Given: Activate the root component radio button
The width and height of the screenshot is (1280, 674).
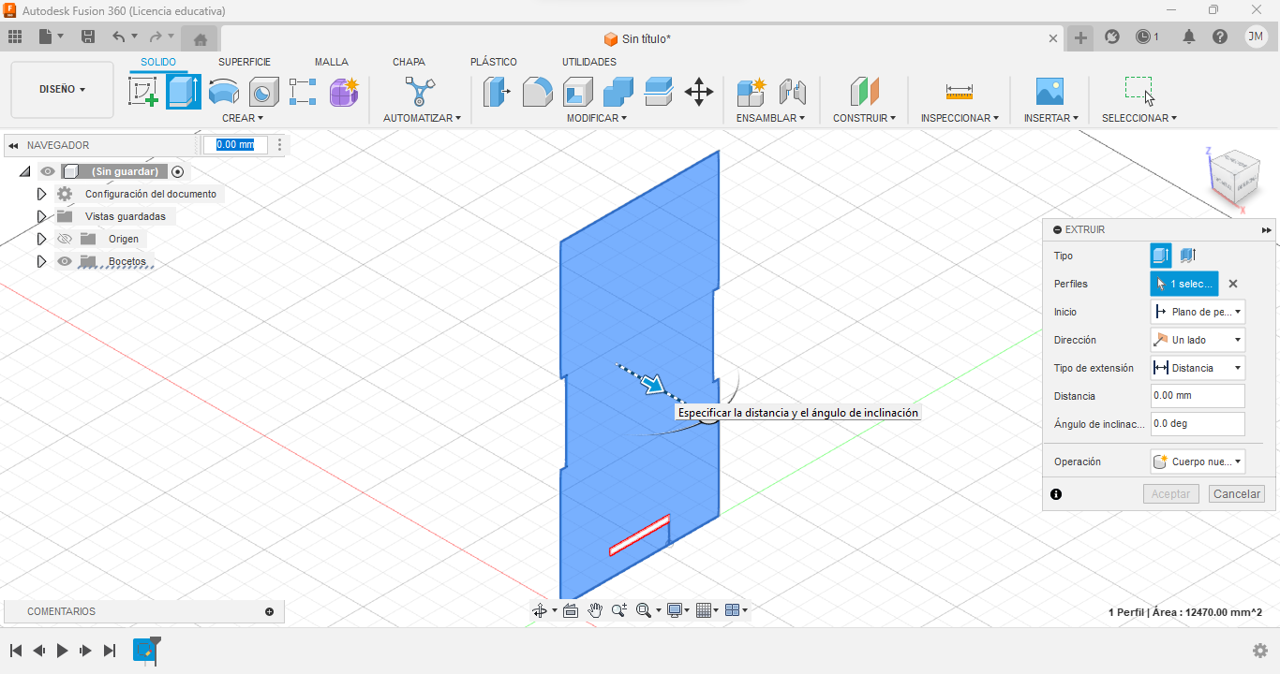Looking at the screenshot, I should click(x=178, y=172).
